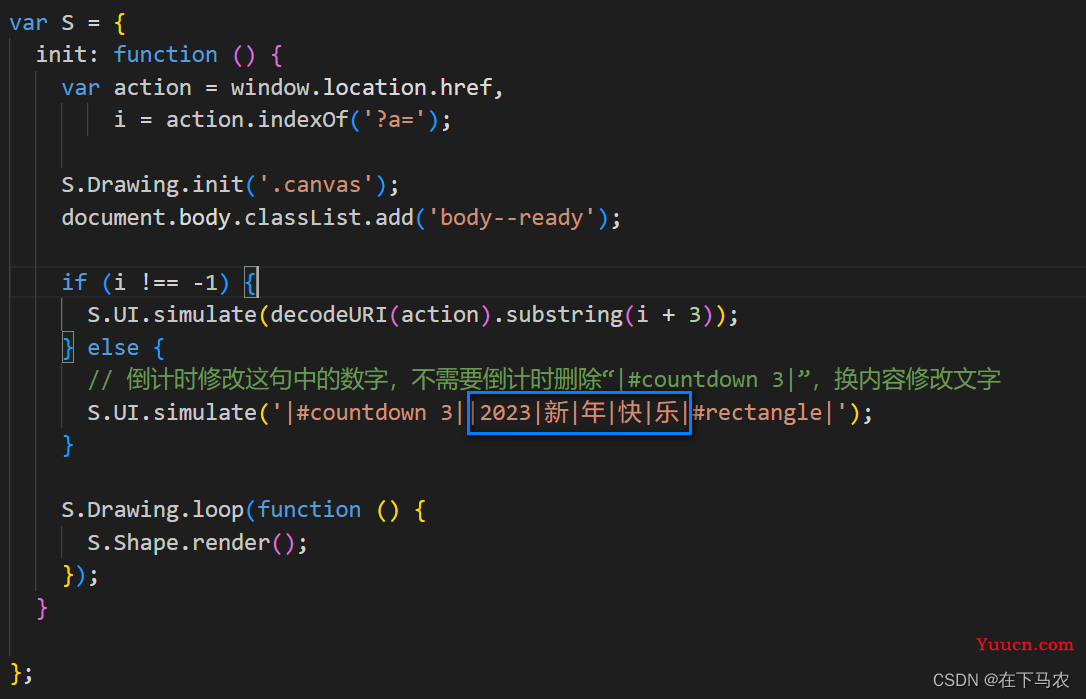Click the substring(i + 3) call
Screen dimensions: 1086x699
pos(609,315)
